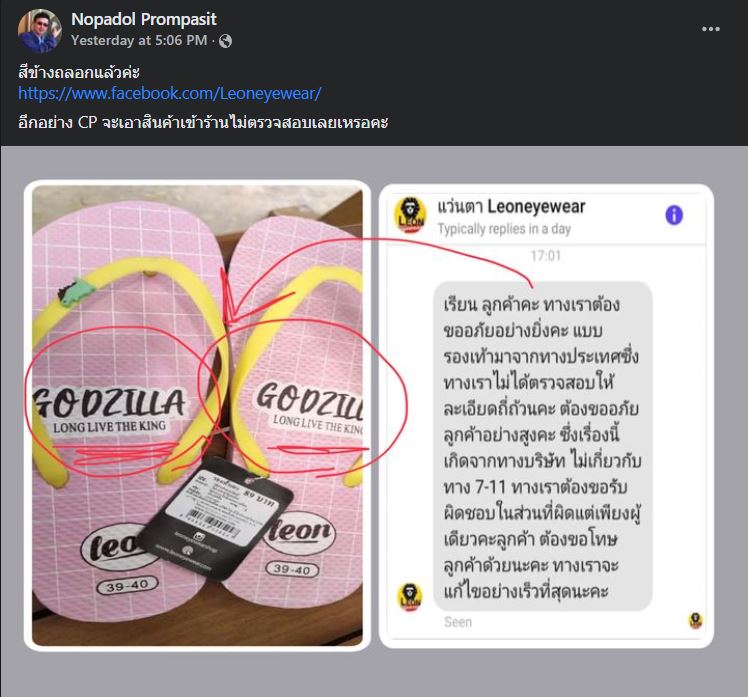Click the tiny seen-receipt avatar icon
The image size is (748, 697).
coord(695,620)
